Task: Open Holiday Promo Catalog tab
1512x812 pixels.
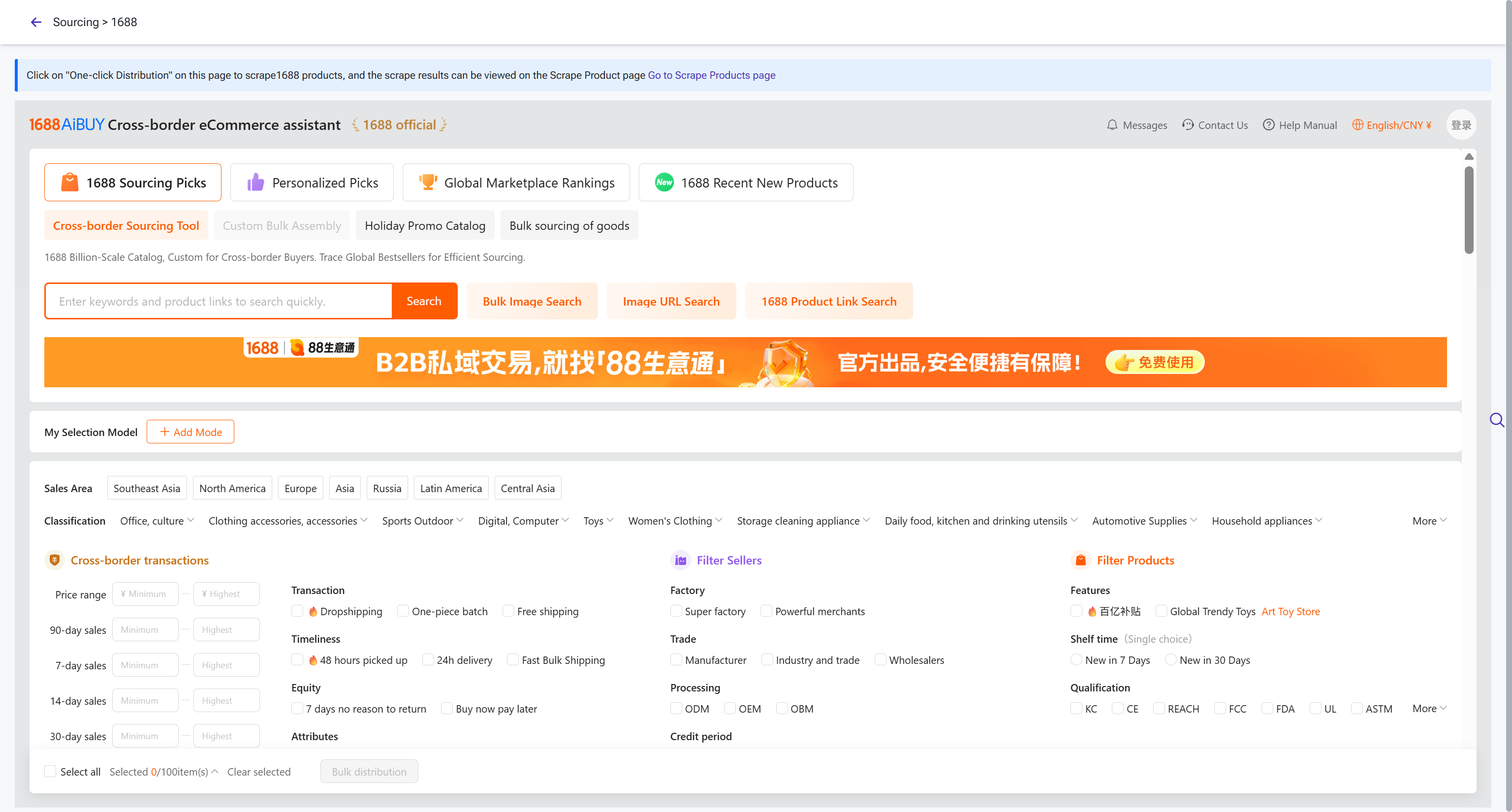Action: point(425,226)
